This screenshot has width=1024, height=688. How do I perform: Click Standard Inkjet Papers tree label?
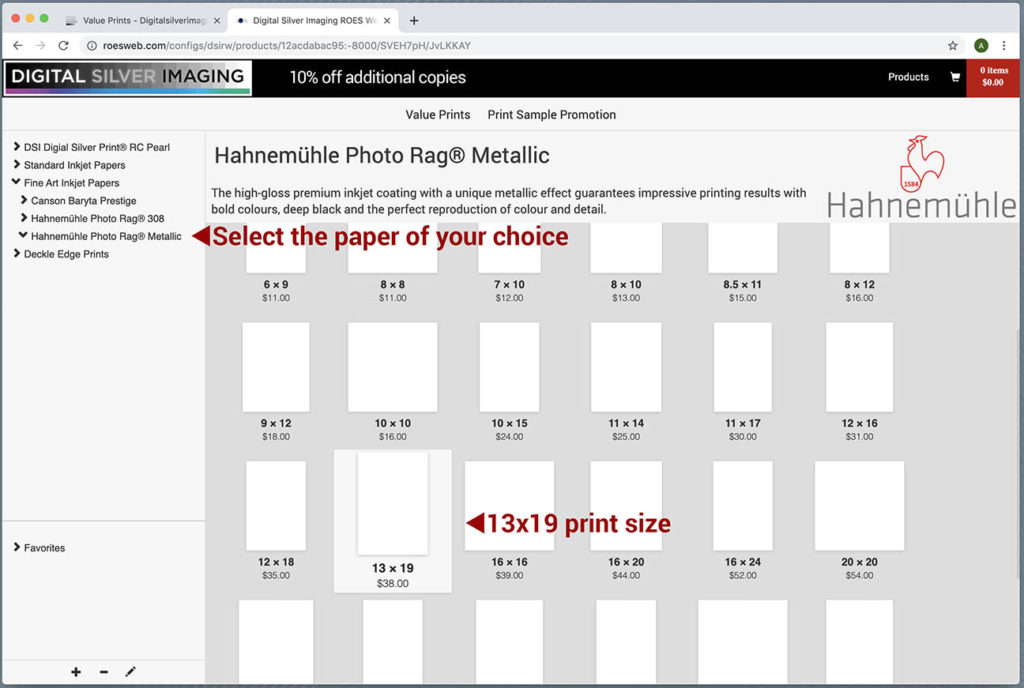(x=74, y=165)
